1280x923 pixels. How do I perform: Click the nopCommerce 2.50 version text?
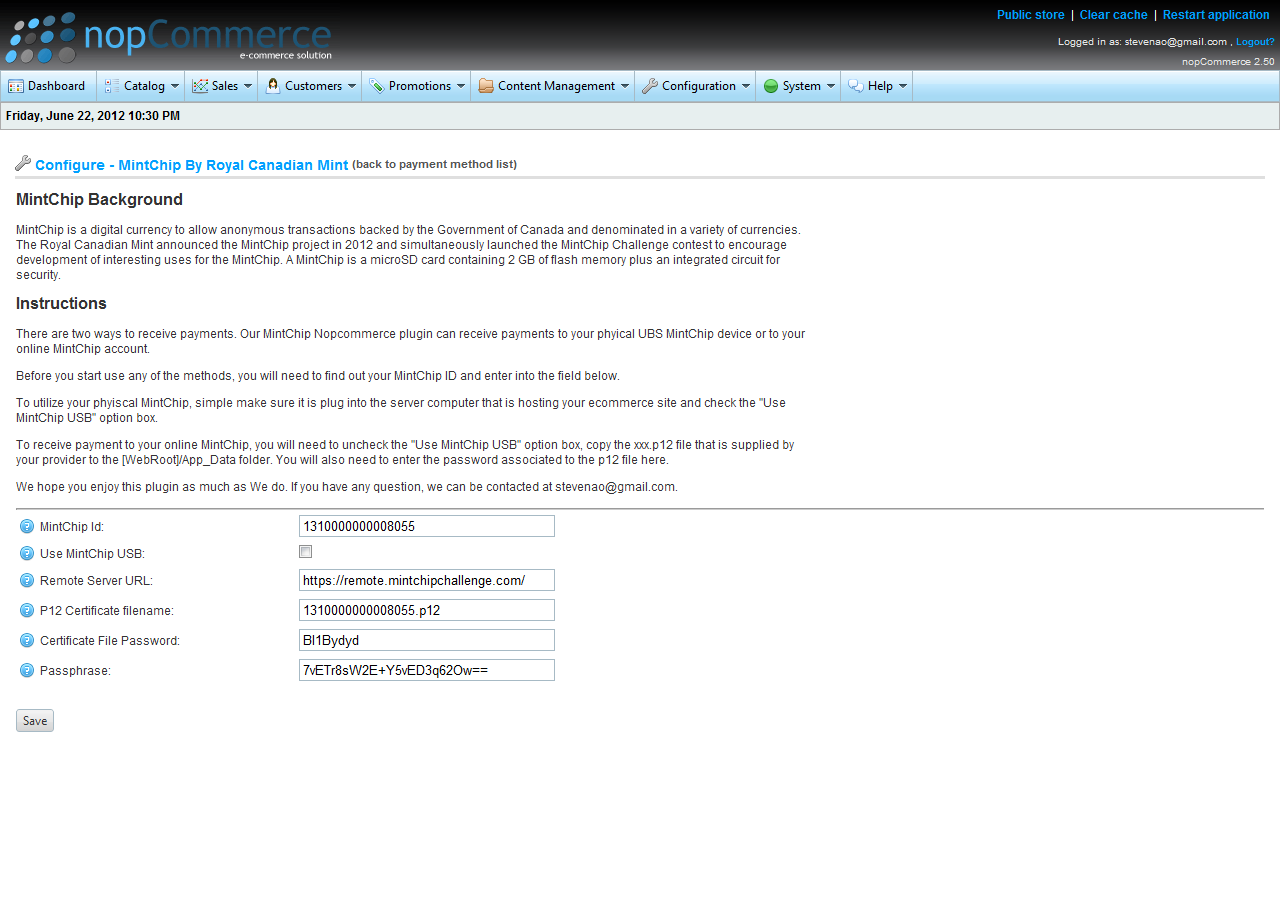(1228, 61)
